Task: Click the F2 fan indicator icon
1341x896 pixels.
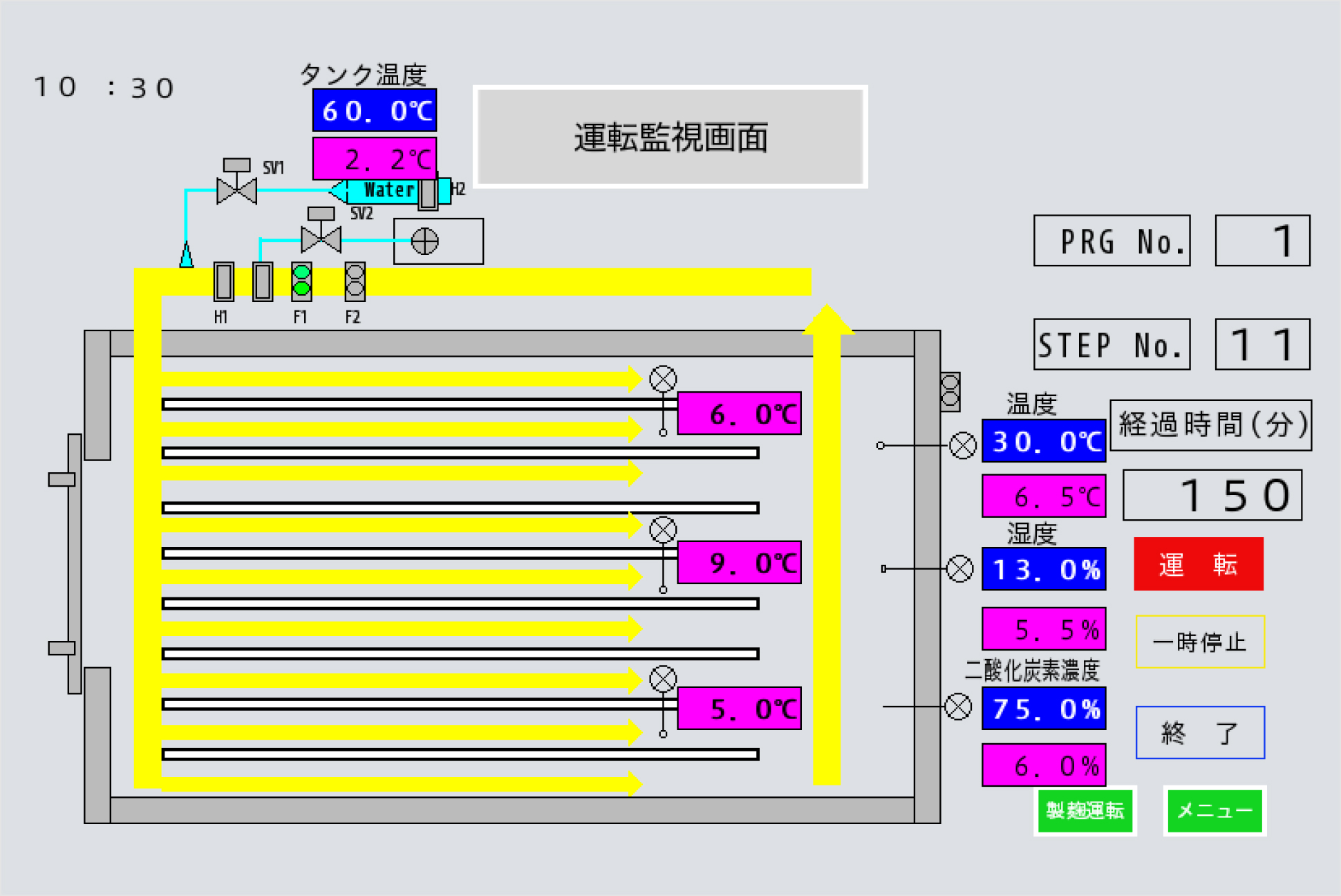Action: pos(355,282)
